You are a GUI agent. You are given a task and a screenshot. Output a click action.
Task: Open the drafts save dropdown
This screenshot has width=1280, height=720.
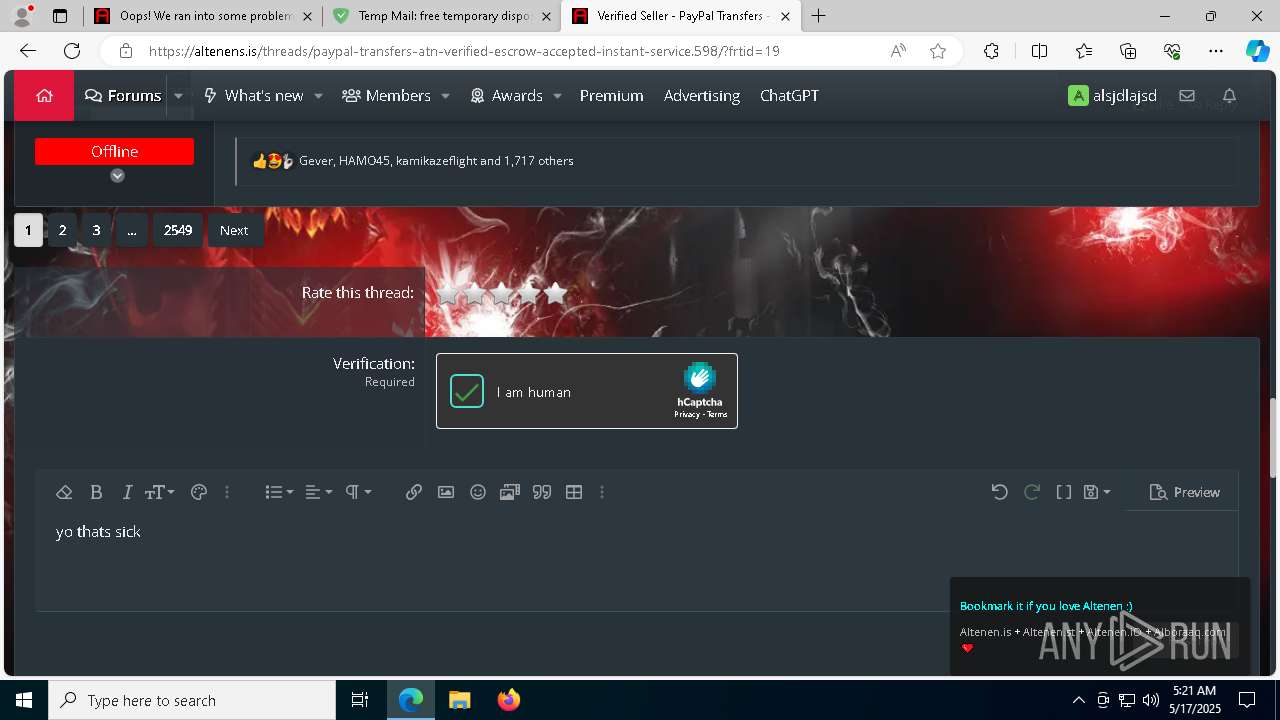tap(1098, 492)
